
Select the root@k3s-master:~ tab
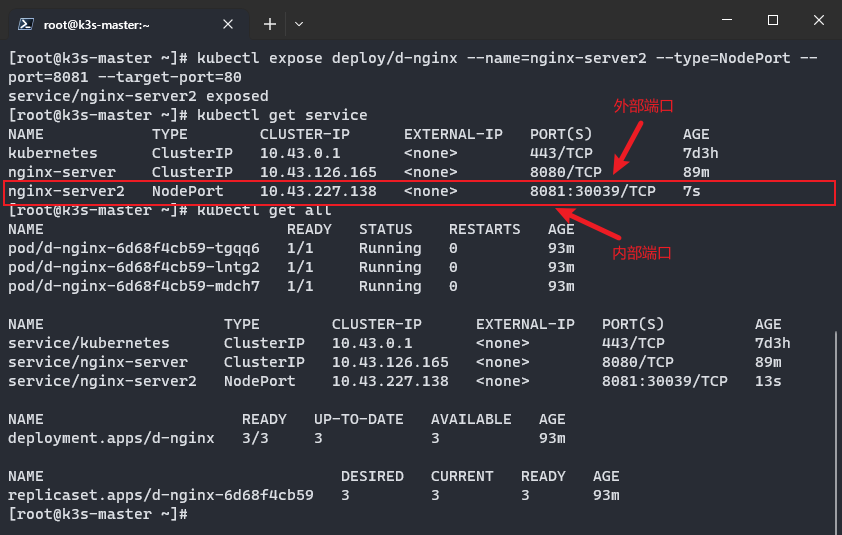(125, 24)
